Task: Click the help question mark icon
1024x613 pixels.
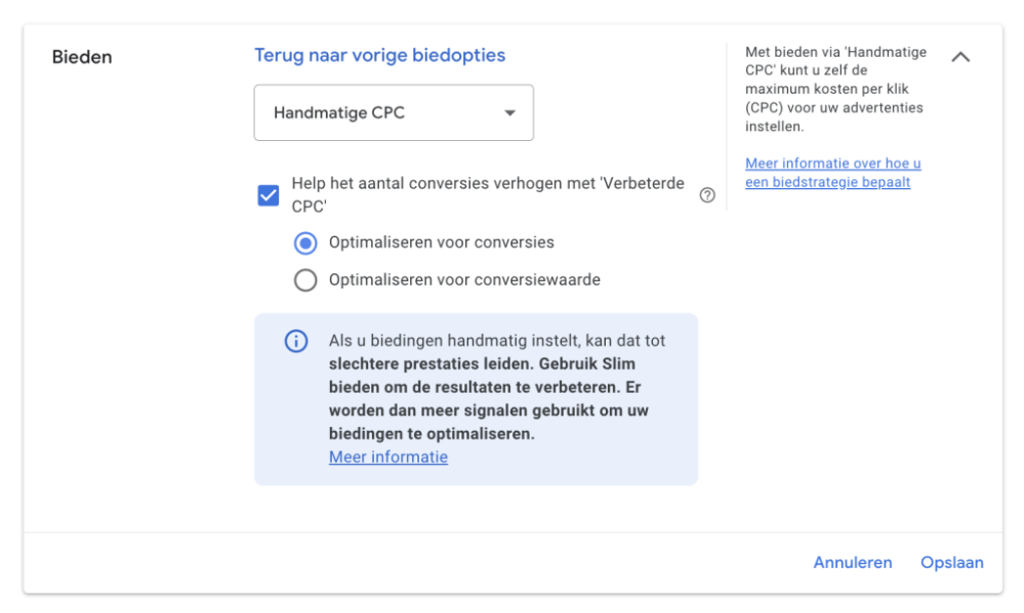Action: click(707, 195)
